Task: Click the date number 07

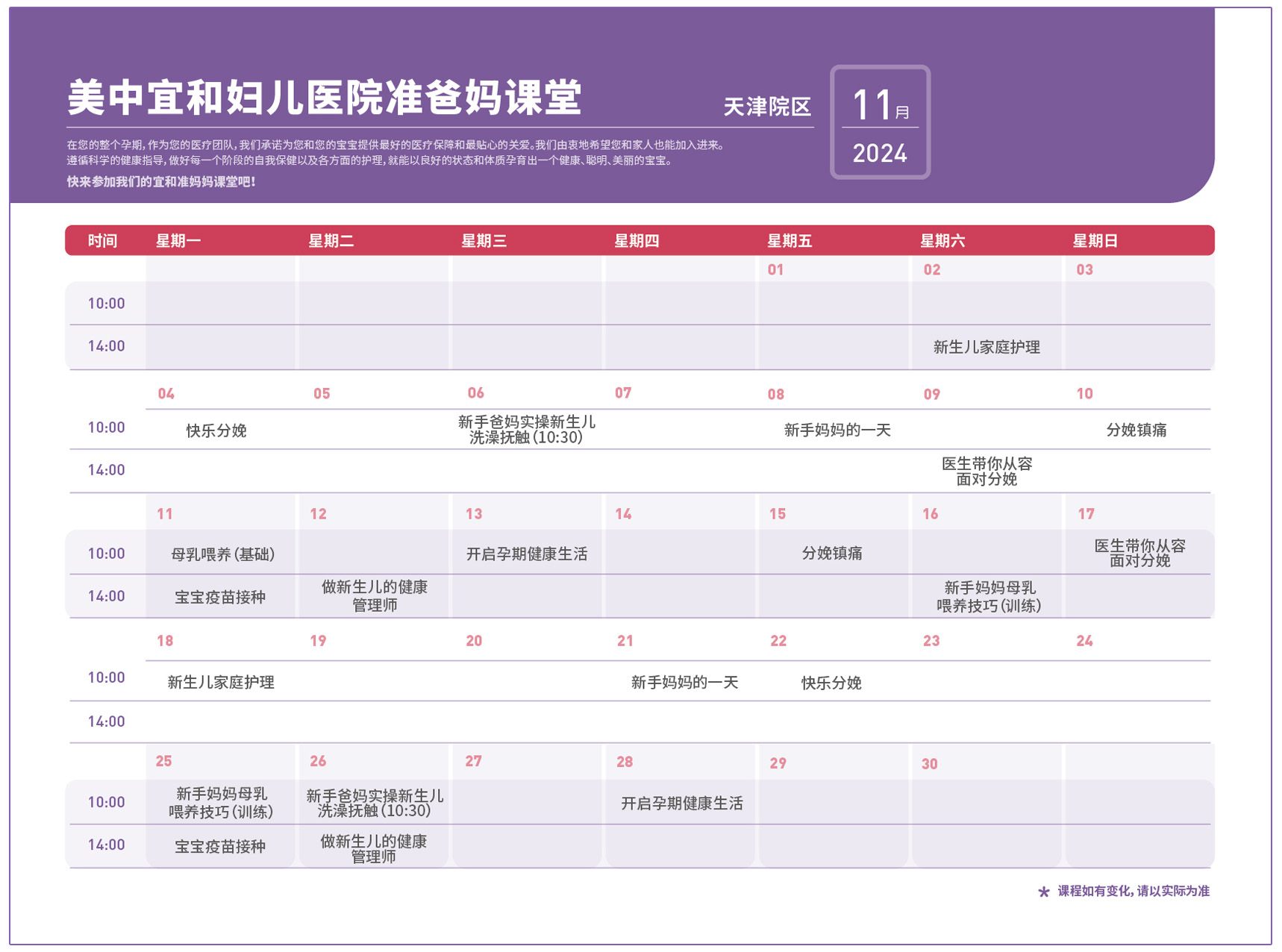Action: tap(623, 392)
